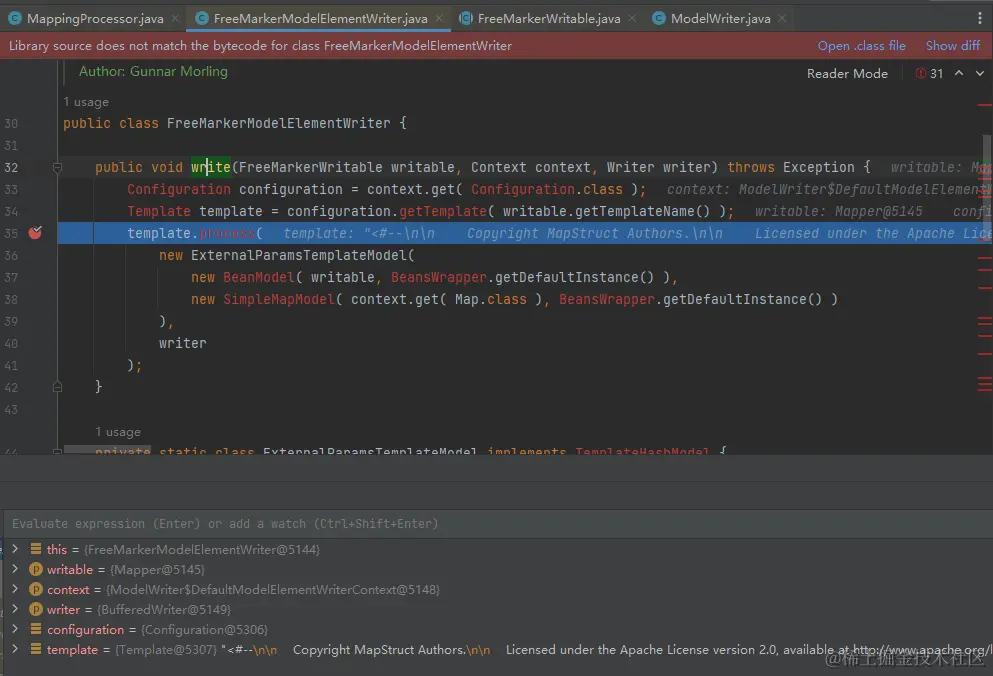Click the write method name on line 32
The height and width of the screenshot is (676, 993).
click(x=211, y=167)
